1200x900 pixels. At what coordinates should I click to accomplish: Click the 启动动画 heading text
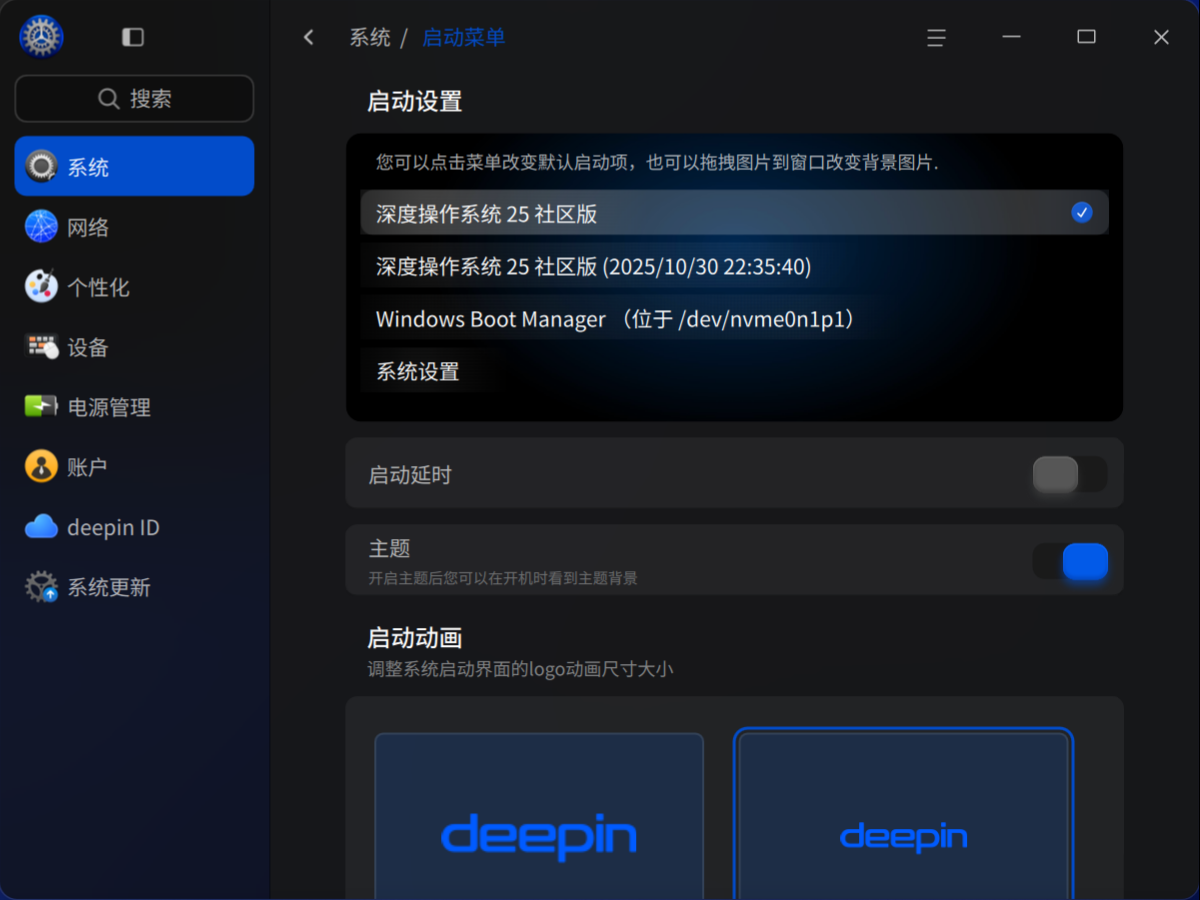coord(415,638)
